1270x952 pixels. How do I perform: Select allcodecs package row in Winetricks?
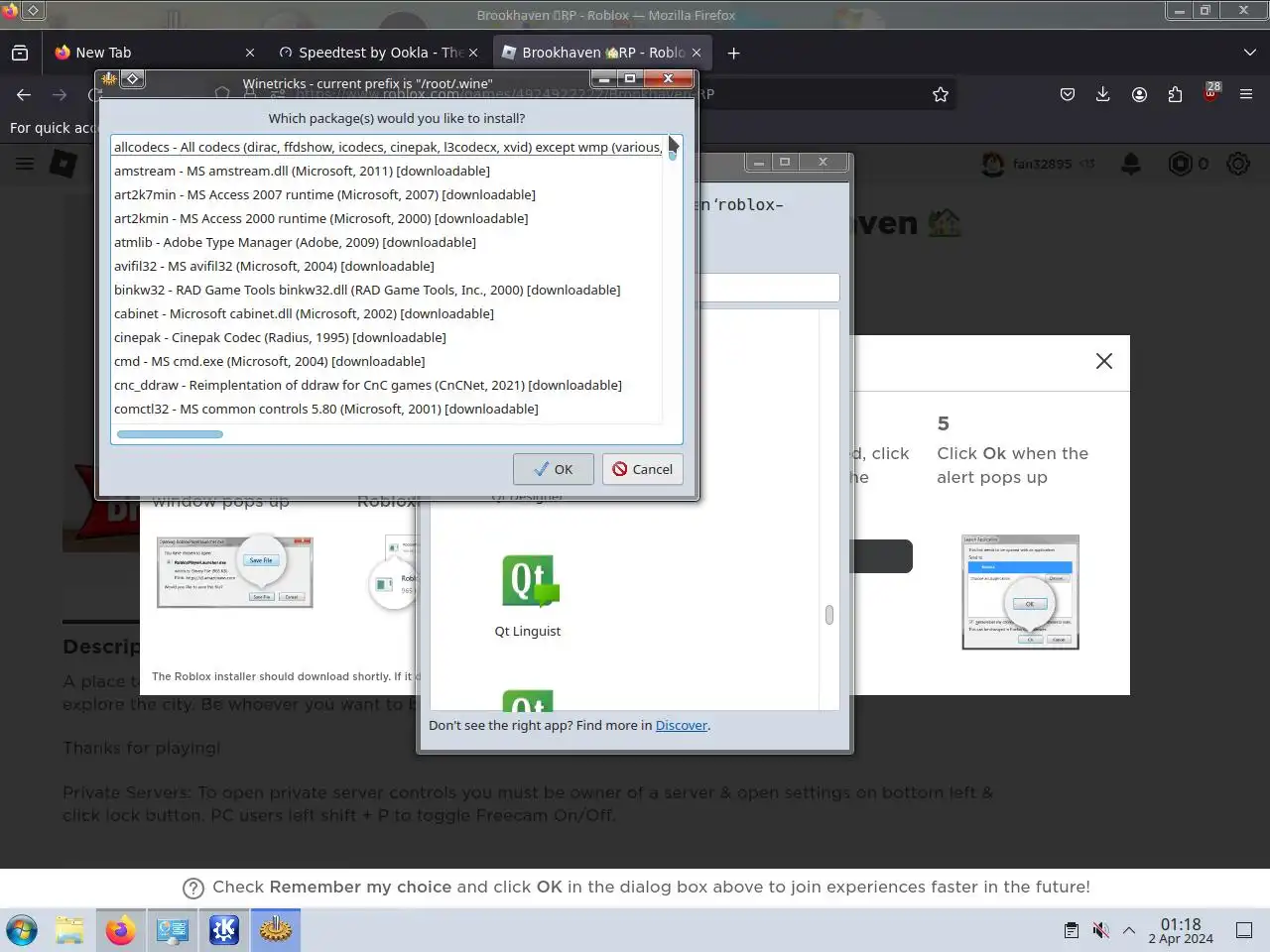pyautogui.click(x=387, y=147)
